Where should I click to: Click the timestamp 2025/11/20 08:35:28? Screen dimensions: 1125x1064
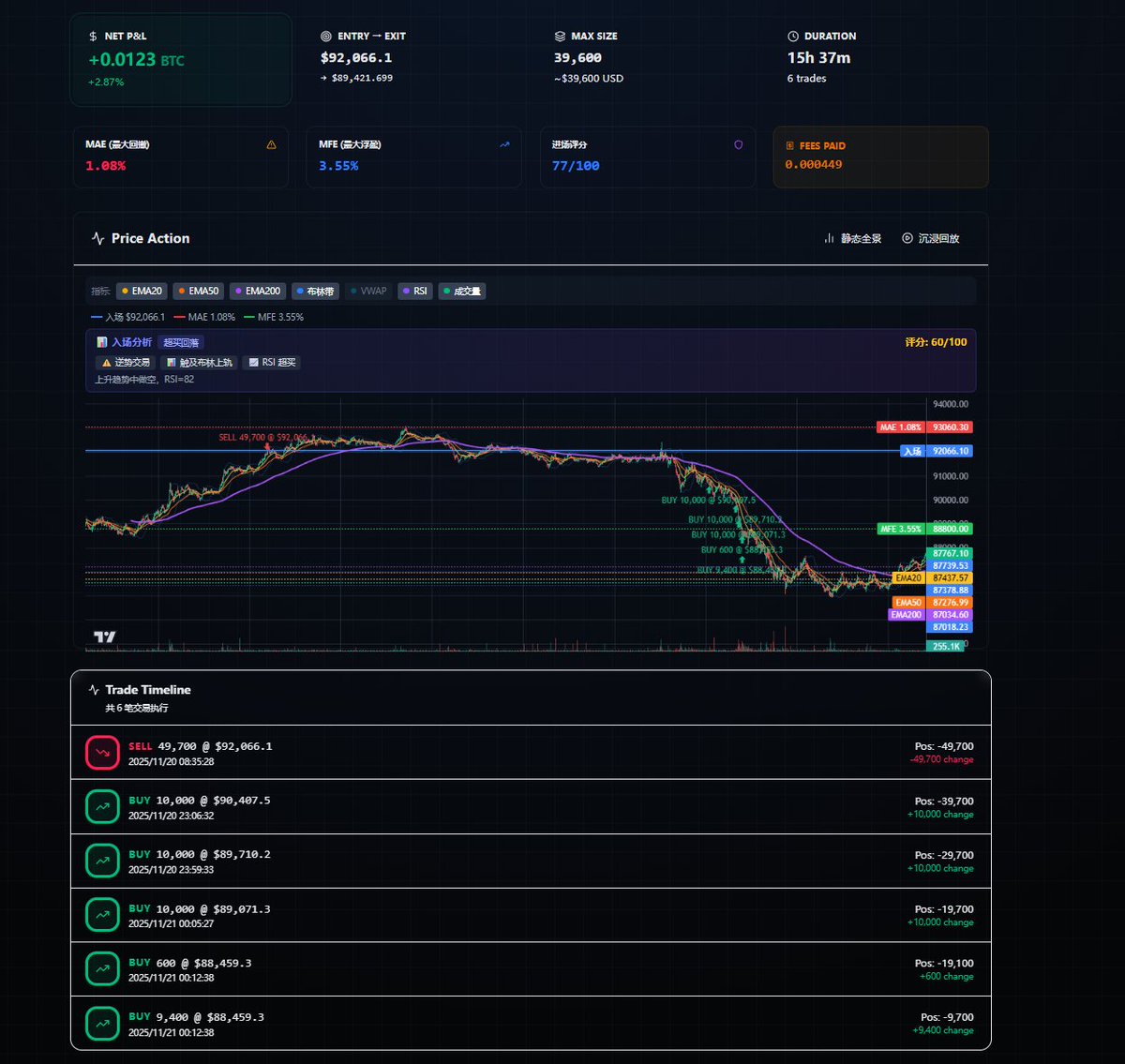(171, 762)
